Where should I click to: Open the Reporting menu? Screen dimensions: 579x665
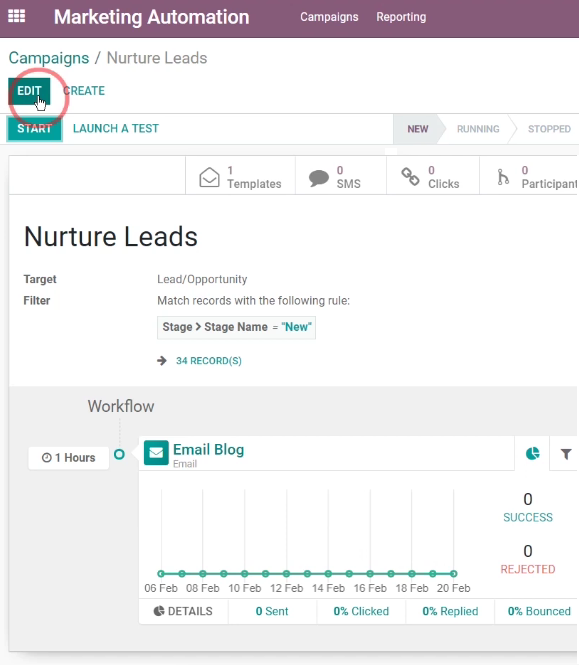[x=401, y=17]
